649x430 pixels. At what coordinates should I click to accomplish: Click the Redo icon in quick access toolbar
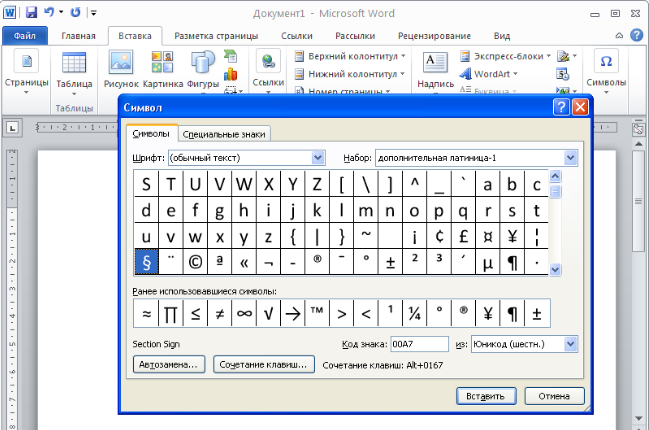click(75, 12)
